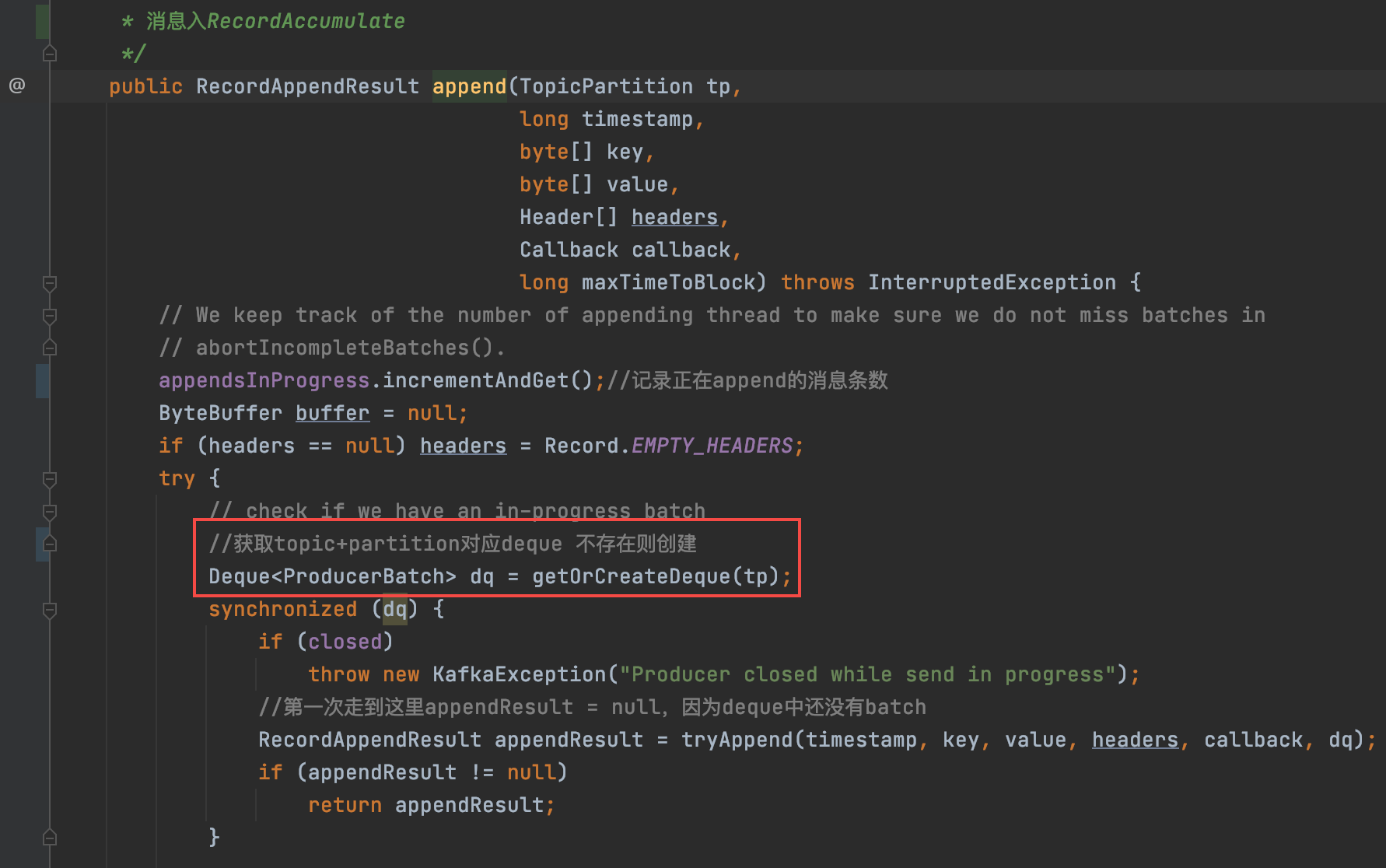
Task: Collapse fold marker at 'check if we have' comment
Action: pyautogui.click(x=50, y=512)
